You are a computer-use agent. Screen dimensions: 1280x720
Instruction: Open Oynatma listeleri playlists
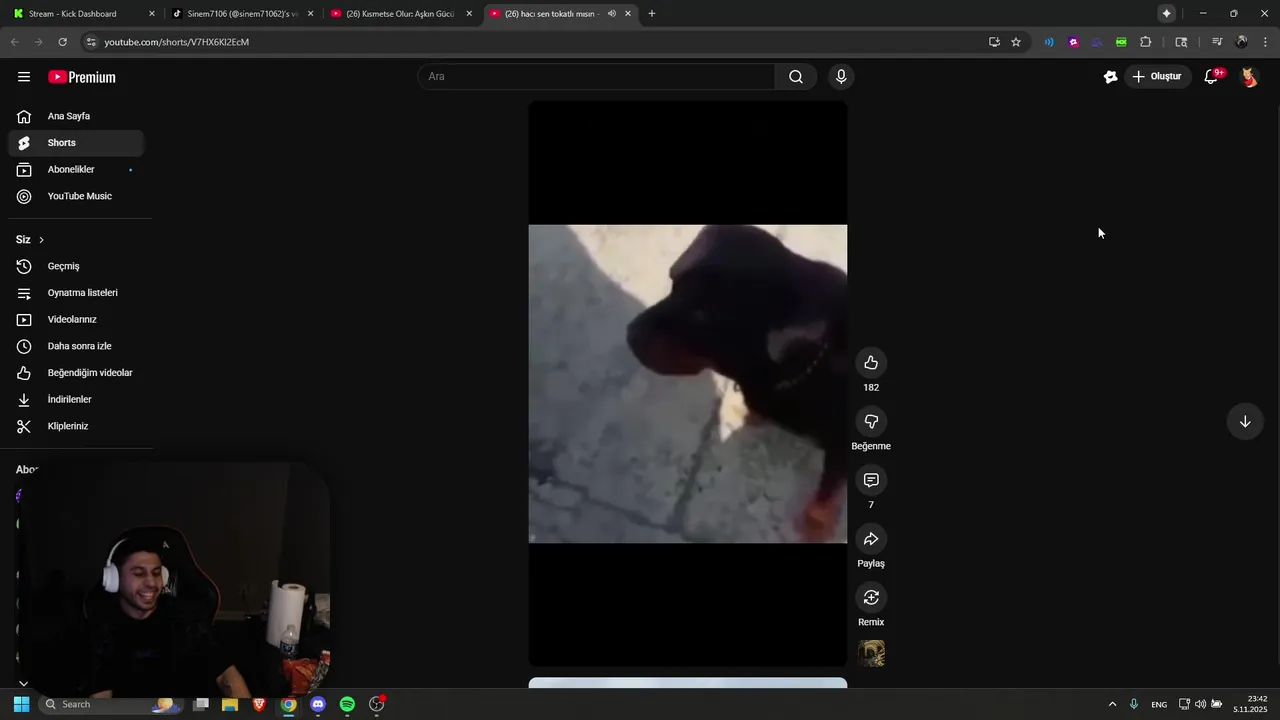click(x=76, y=293)
